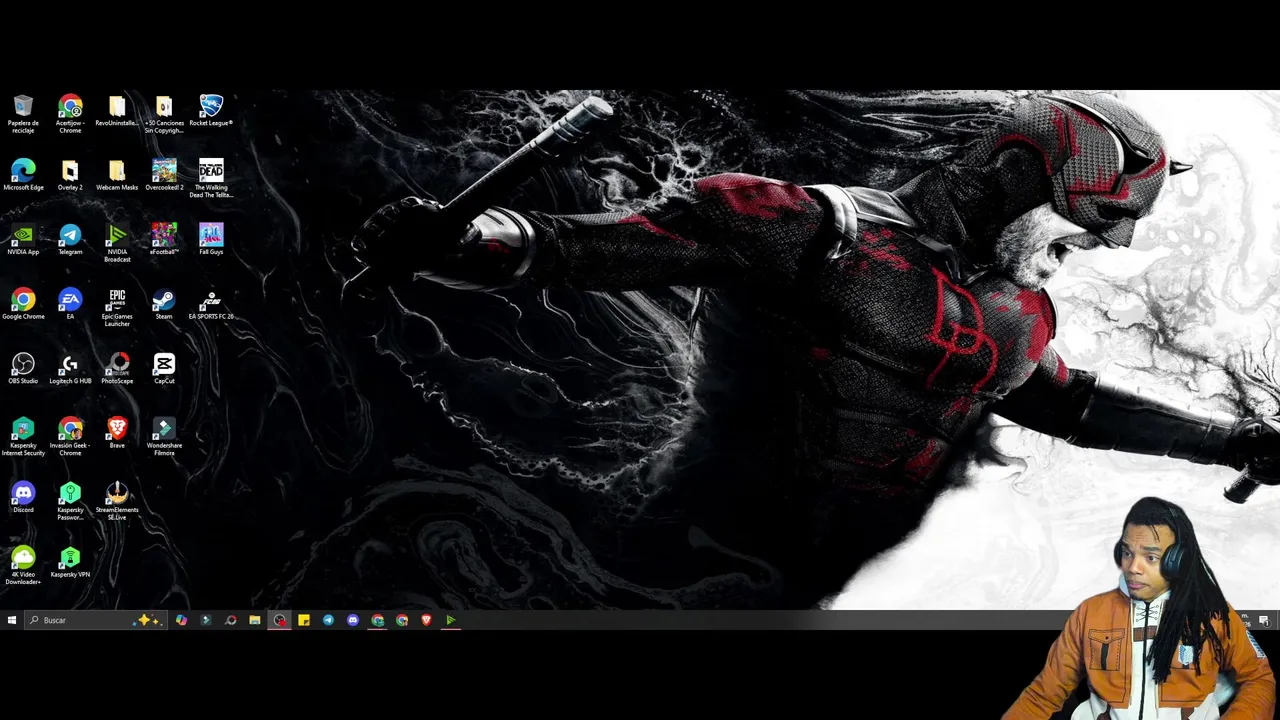The image size is (1280, 720).
Task: Switch to Discord in the taskbar
Action: [x=353, y=620]
